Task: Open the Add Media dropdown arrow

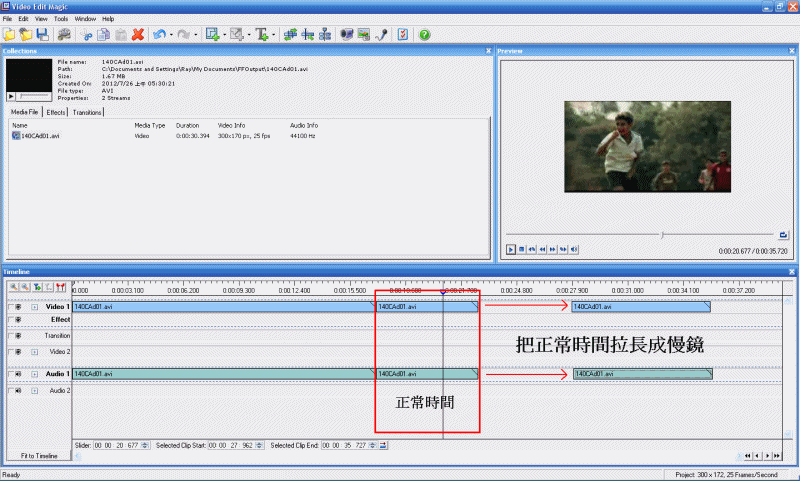Action: tap(224, 35)
